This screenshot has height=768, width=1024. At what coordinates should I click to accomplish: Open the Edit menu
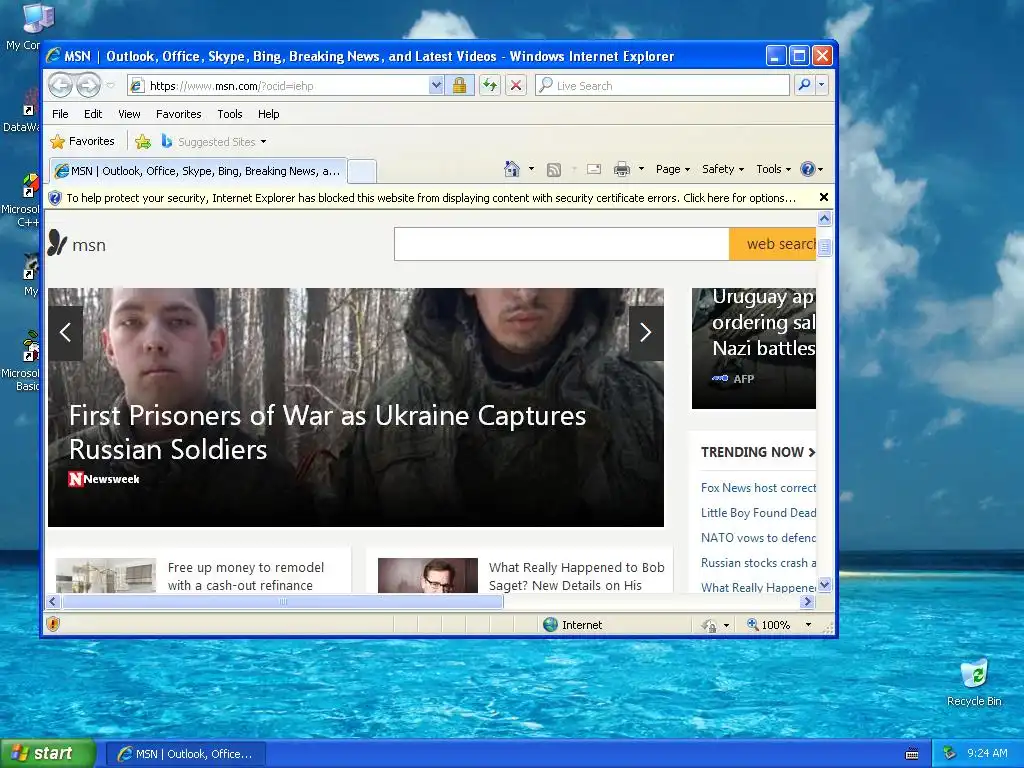pyautogui.click(x=93, y=114)
